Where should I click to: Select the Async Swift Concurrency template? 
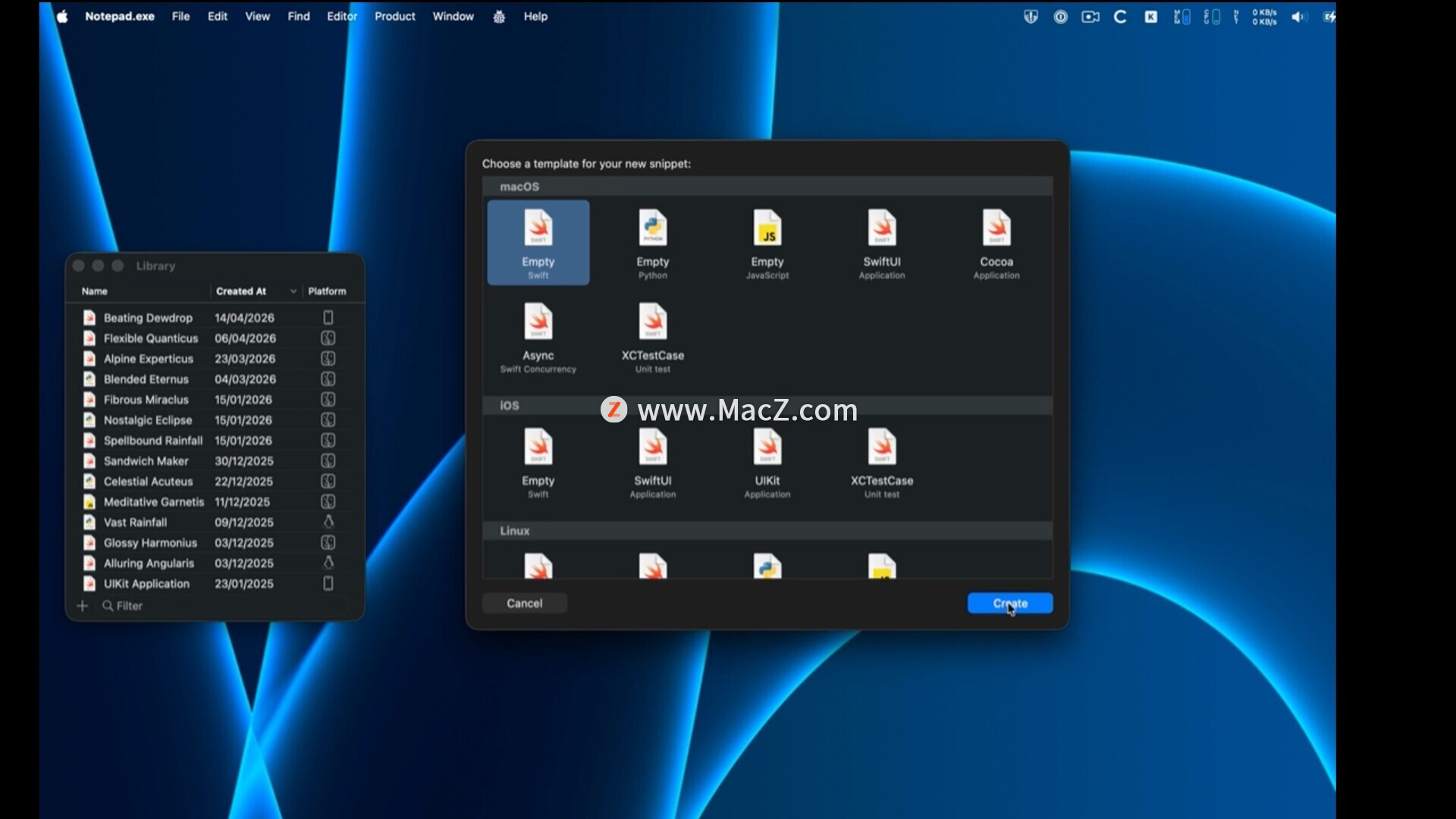(538, 337)
